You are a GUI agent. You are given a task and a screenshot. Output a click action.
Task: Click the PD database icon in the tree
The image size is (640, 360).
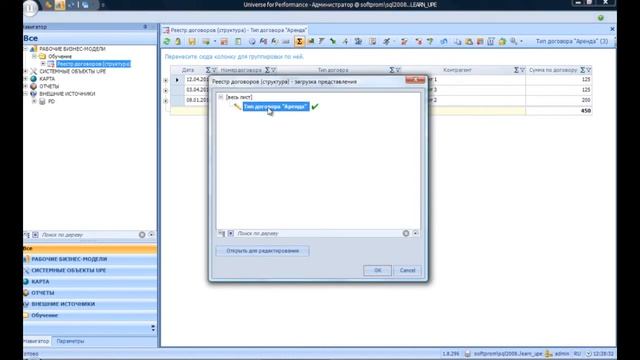pos(42,101)
